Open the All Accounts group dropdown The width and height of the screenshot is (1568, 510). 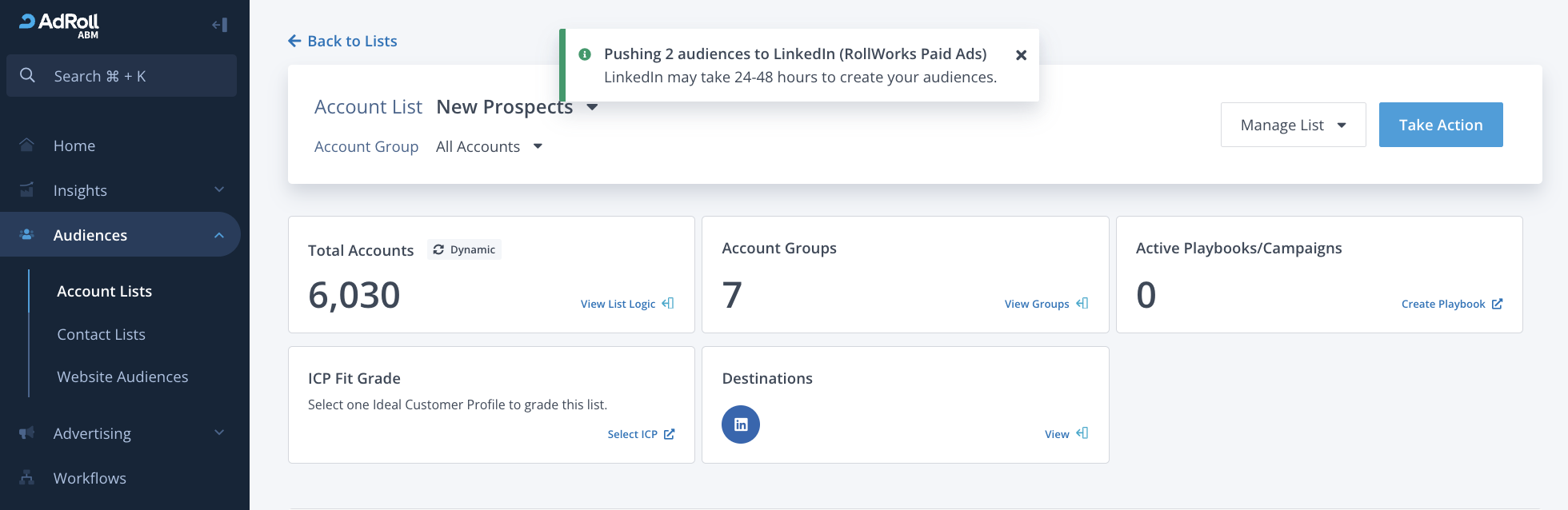(538, 146)
